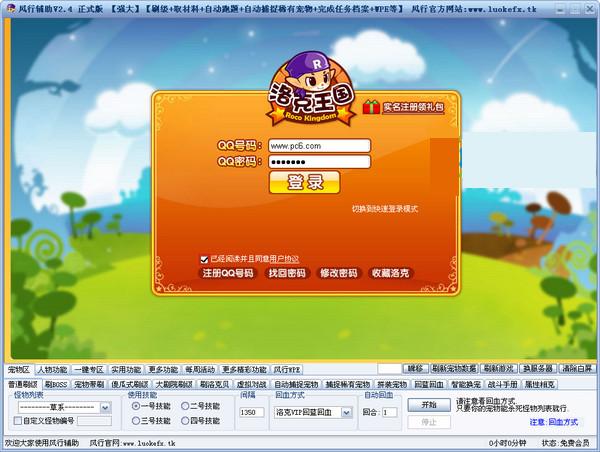The height and width of the screenshot is (452, 600).
Task: Select the 拼装宠物 sub-tab
Action: click(392, 385)
